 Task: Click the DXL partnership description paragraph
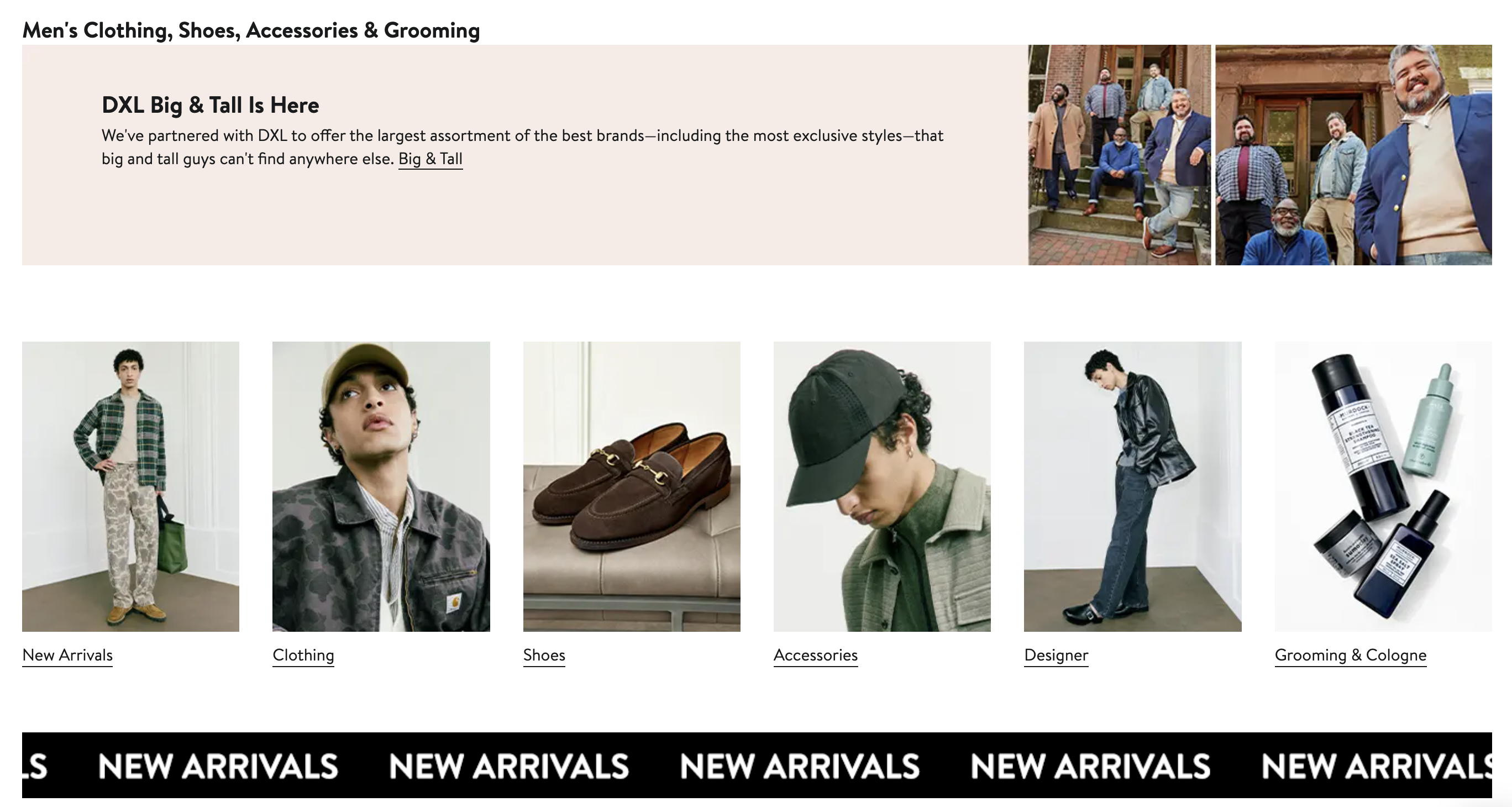(x=522, y=136)
